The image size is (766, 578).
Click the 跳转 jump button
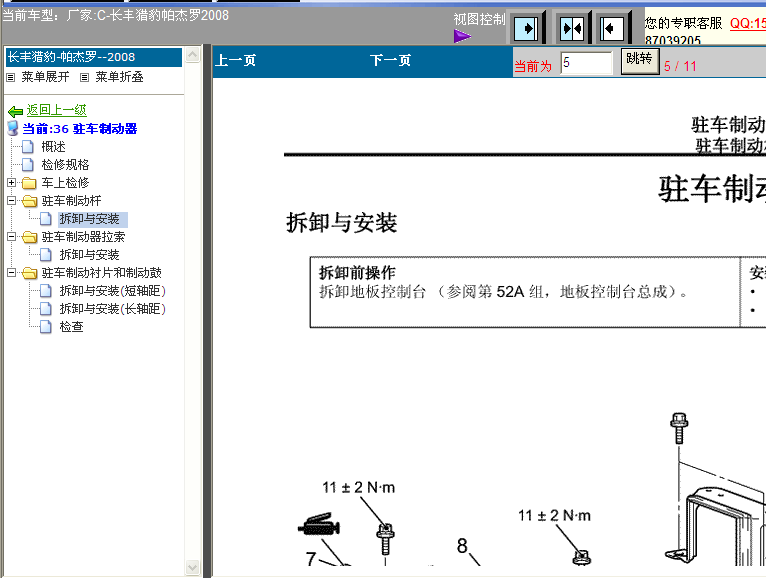point(639,61)
